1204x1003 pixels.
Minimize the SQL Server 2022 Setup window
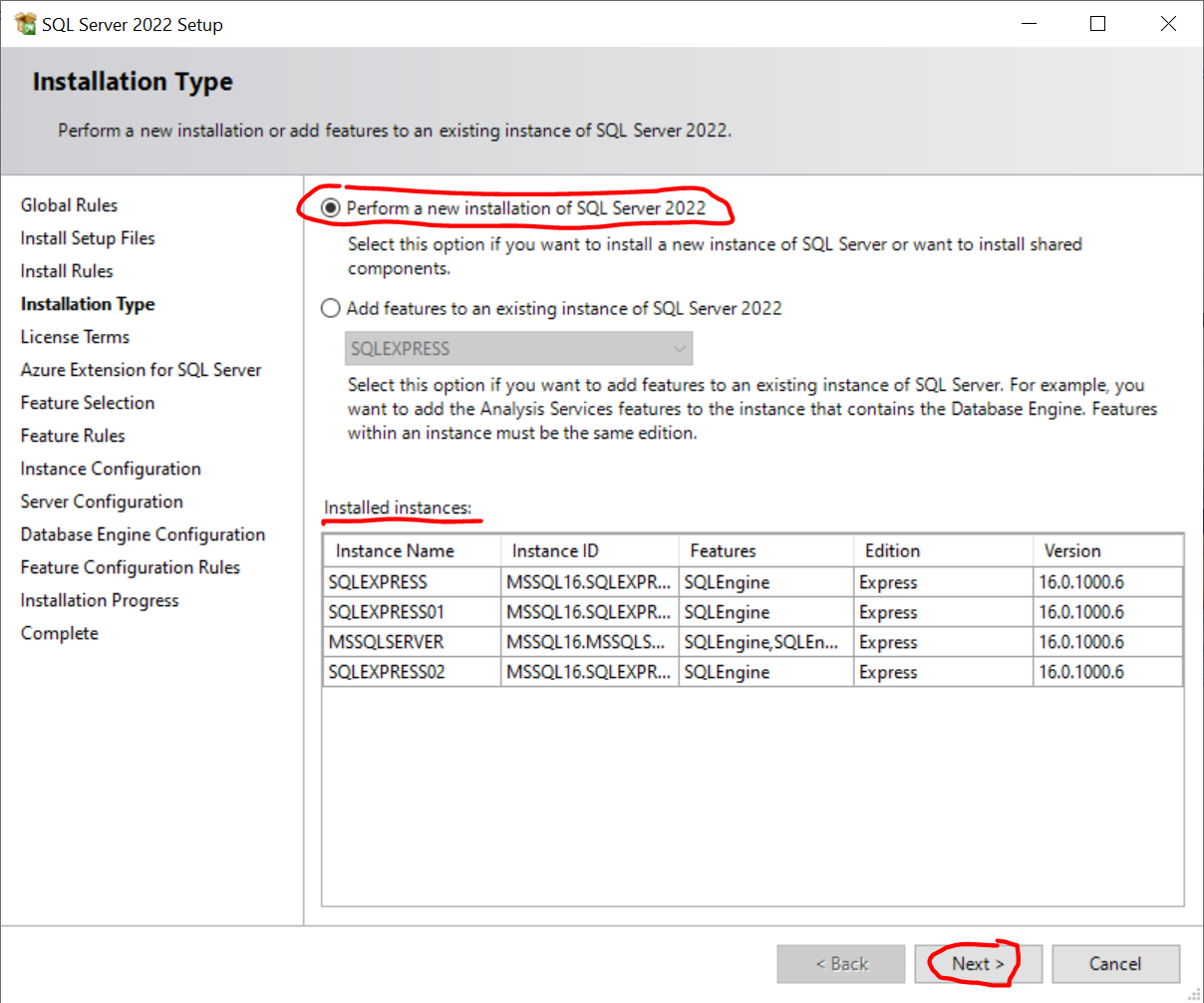1028,24
